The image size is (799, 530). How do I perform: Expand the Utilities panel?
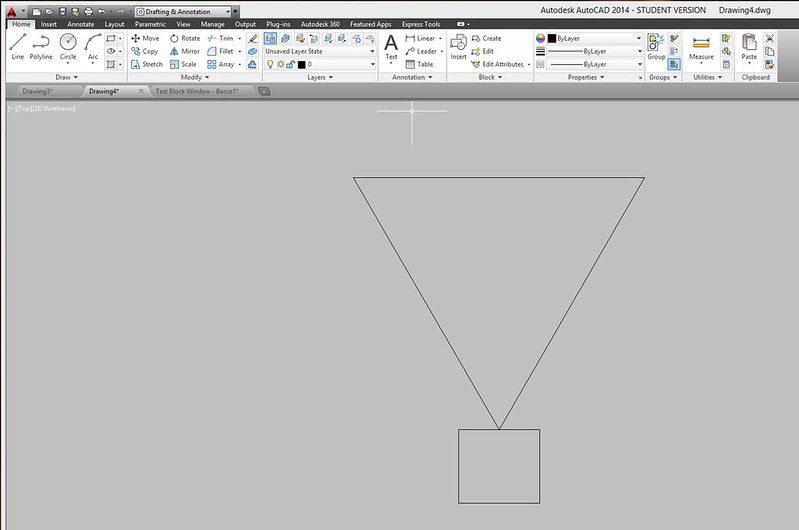(707, 77)
